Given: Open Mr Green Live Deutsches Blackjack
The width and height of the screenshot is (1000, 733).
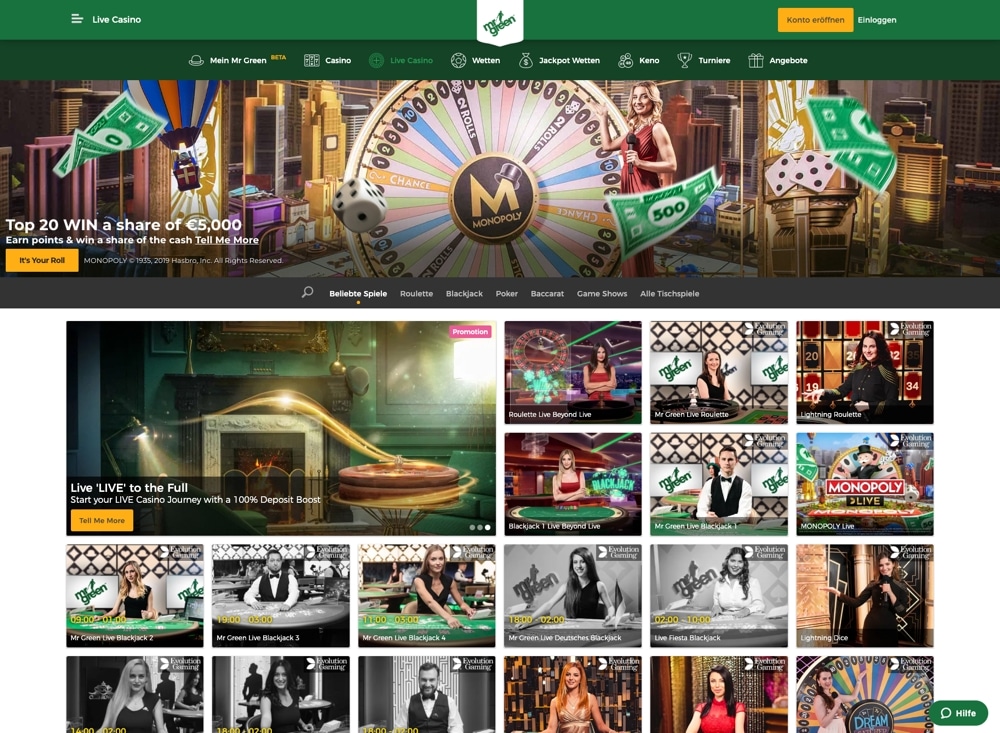Looking at the screenshot, I should click(x=573, y=596).
